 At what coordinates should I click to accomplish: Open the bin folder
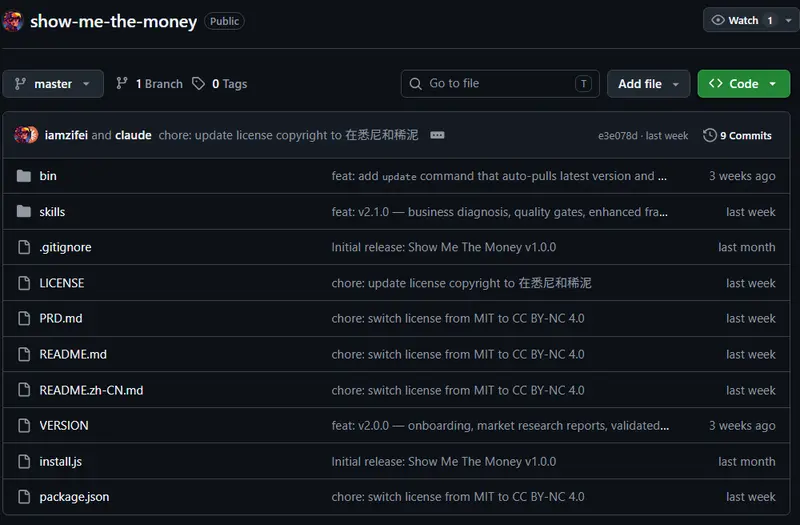pyautogui.click(x=48, y=176)
